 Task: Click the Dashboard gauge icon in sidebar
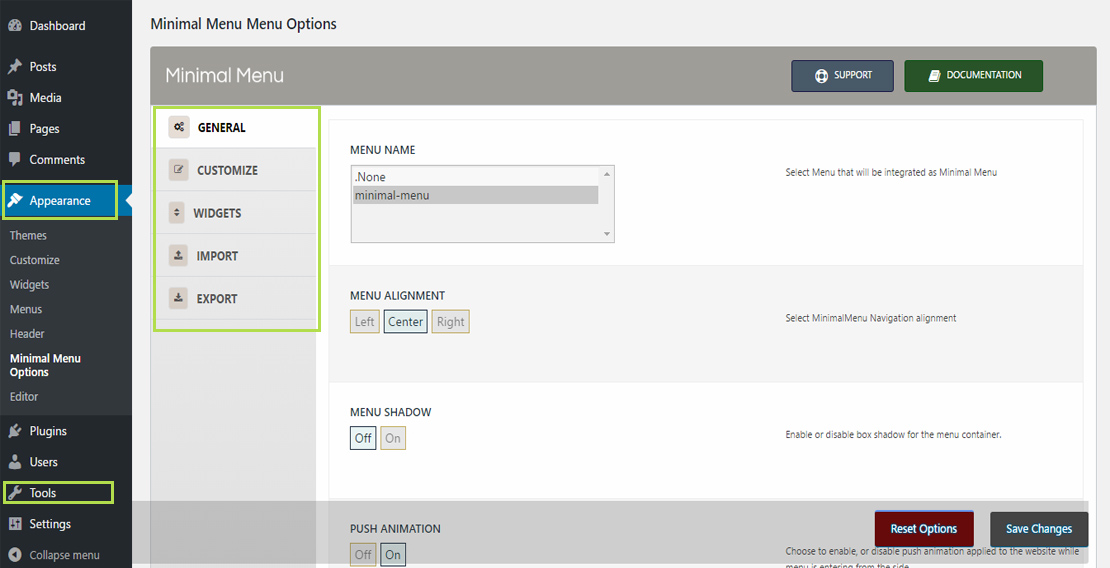tap(15, 25)
